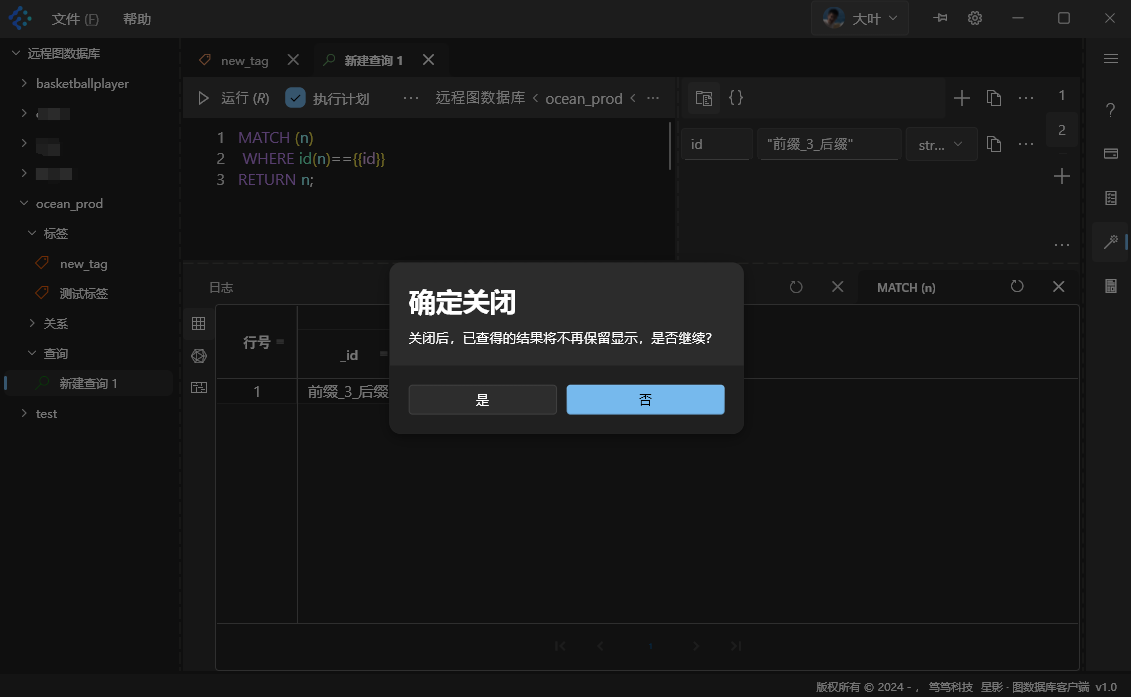Open the 帮助 menu

(136, 19)
